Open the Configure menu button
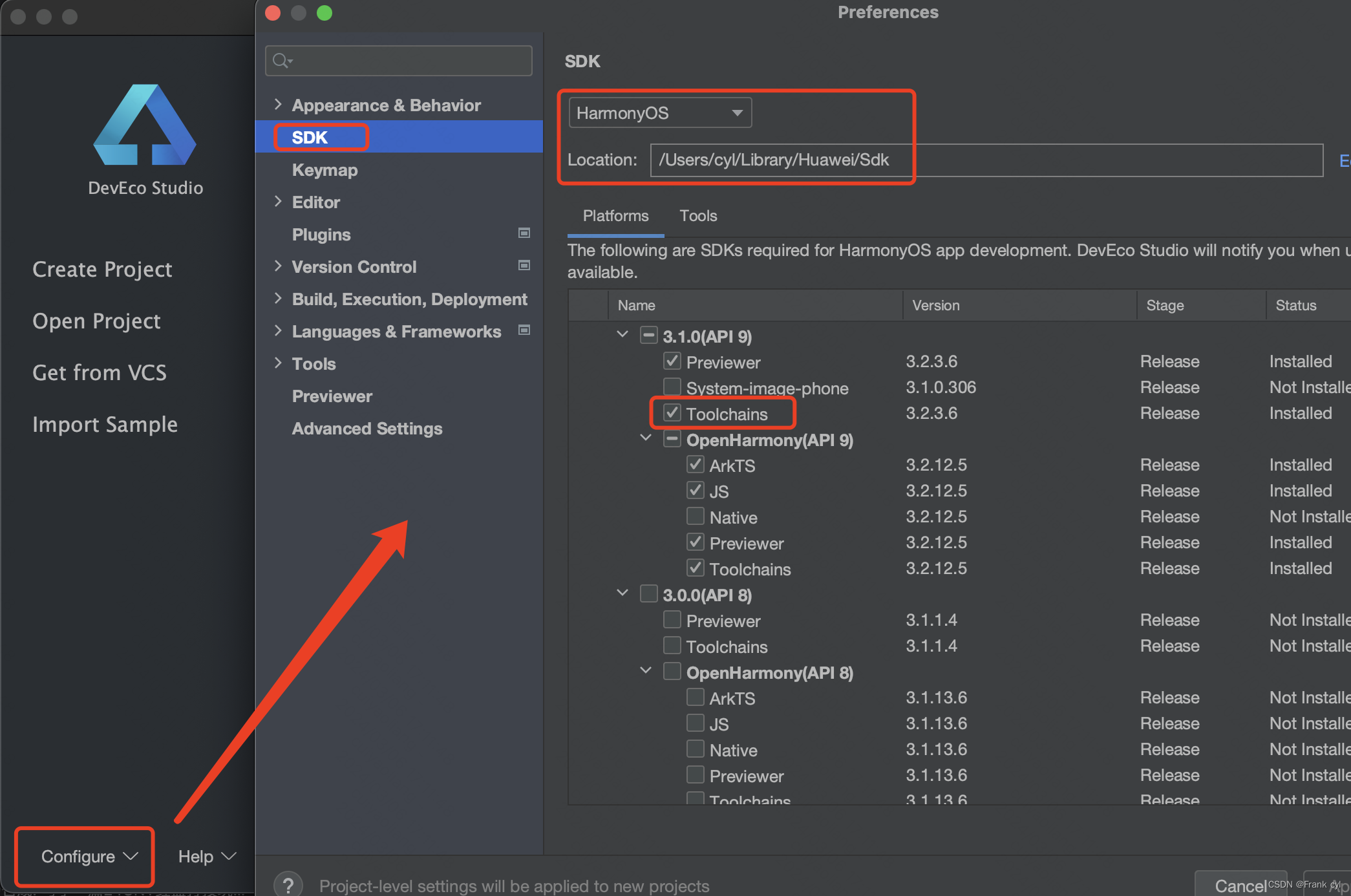1351x896 pixels. pyautogui.click(x=85, y=857)
